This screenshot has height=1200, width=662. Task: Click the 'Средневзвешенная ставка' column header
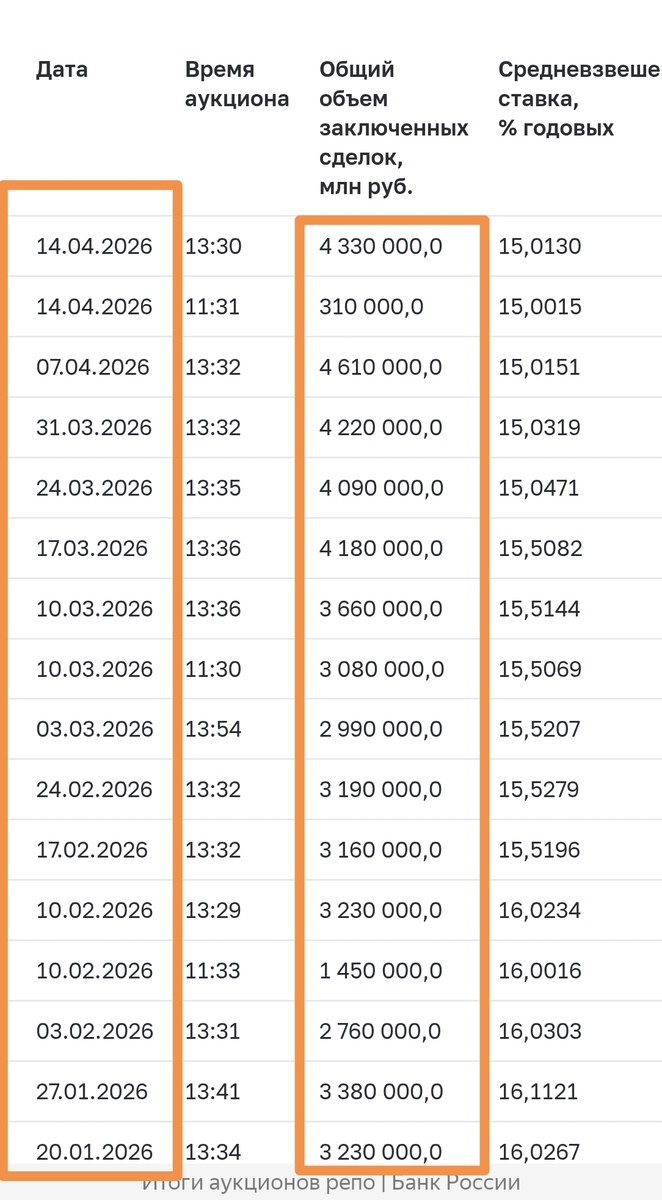[x=579, y=99]
